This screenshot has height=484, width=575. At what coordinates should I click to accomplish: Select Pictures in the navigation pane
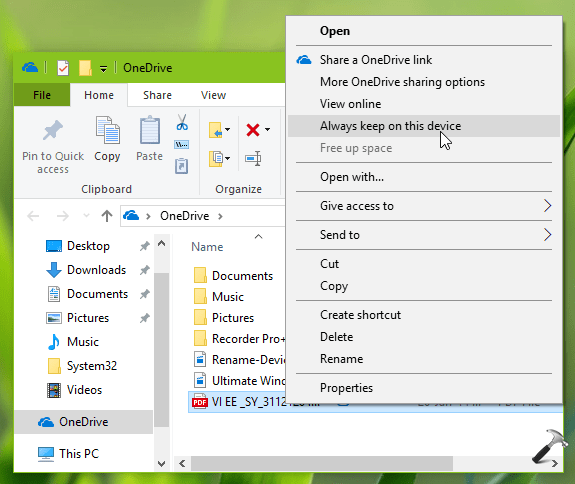tap(88, 318)
